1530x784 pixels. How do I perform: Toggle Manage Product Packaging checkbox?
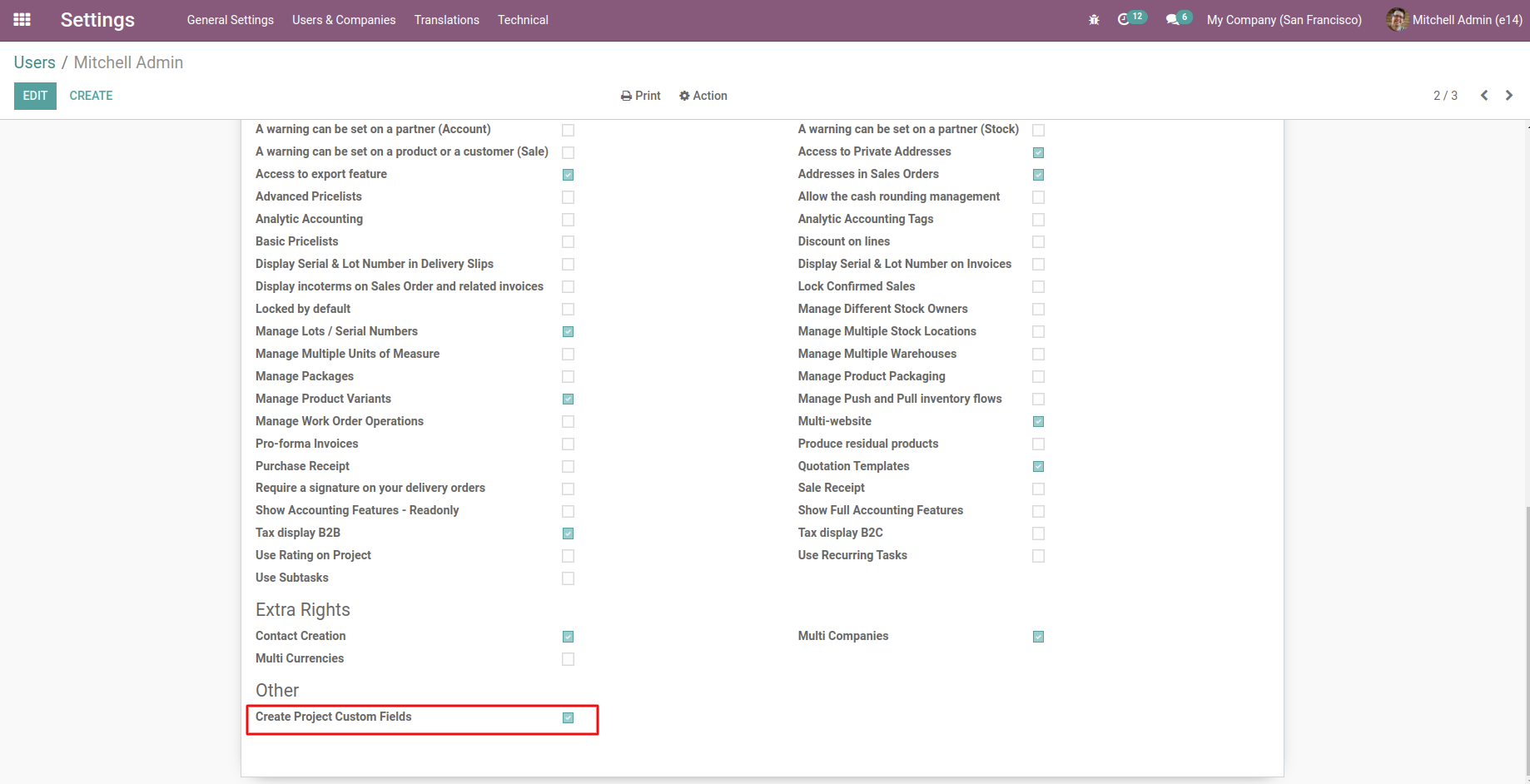[1038, 377]
